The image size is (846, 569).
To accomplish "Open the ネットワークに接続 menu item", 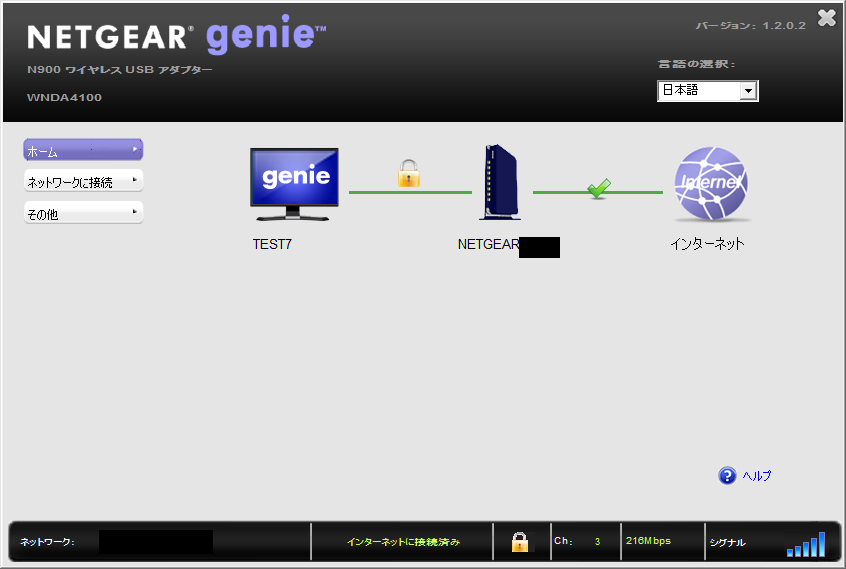I will coord(75,182).
